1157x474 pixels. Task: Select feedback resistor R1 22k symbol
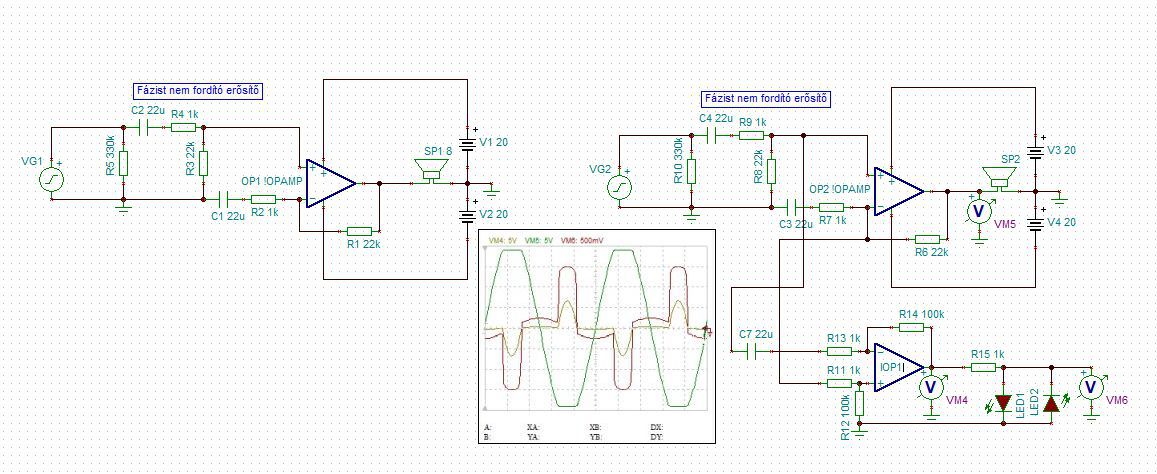tap(359, 231)
